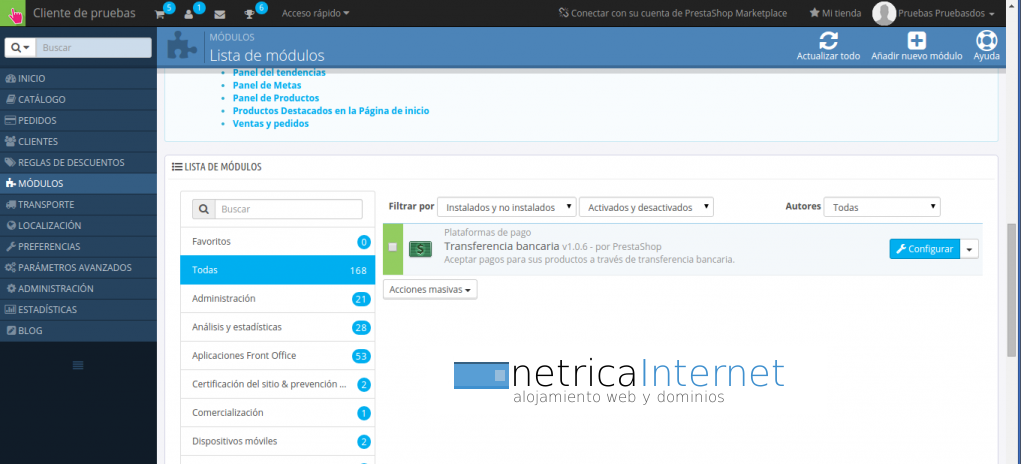The height and width of the screenshot is (464, 1021).
Task: Open the Autores Todas dropdown
Action: [882, 208]
